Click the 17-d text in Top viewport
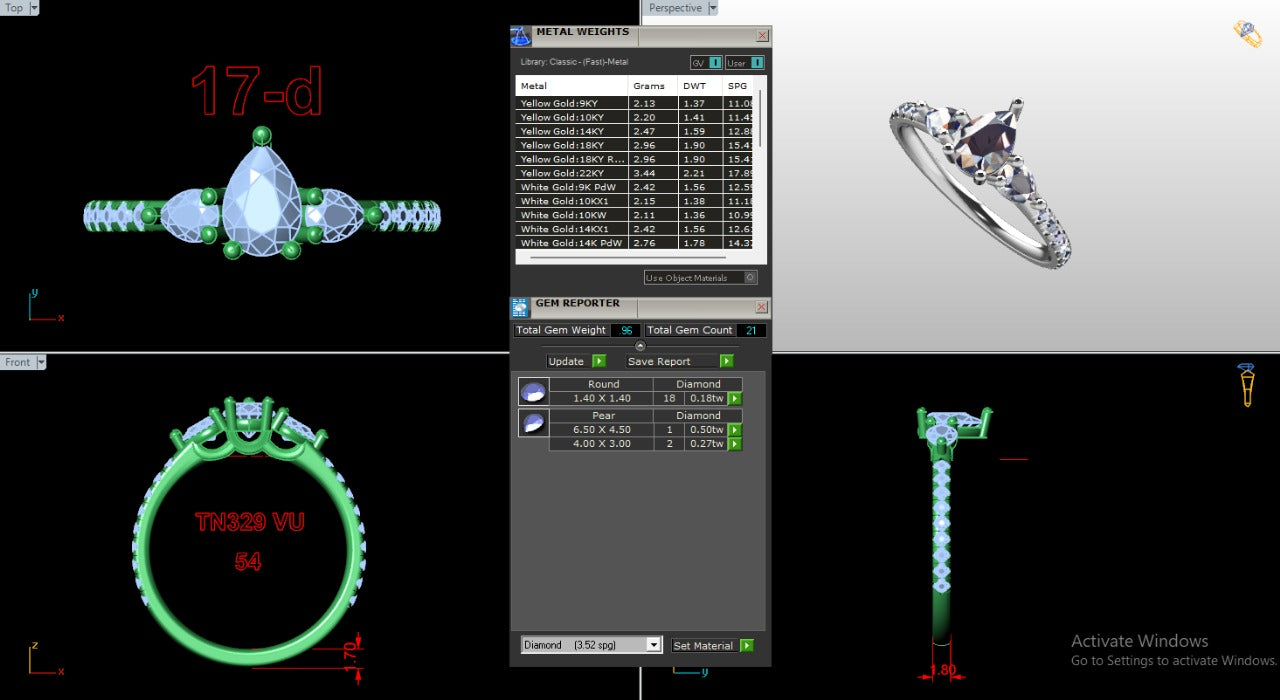The height and width of the screenshot is (700, 1280). (x=257, y=92)
